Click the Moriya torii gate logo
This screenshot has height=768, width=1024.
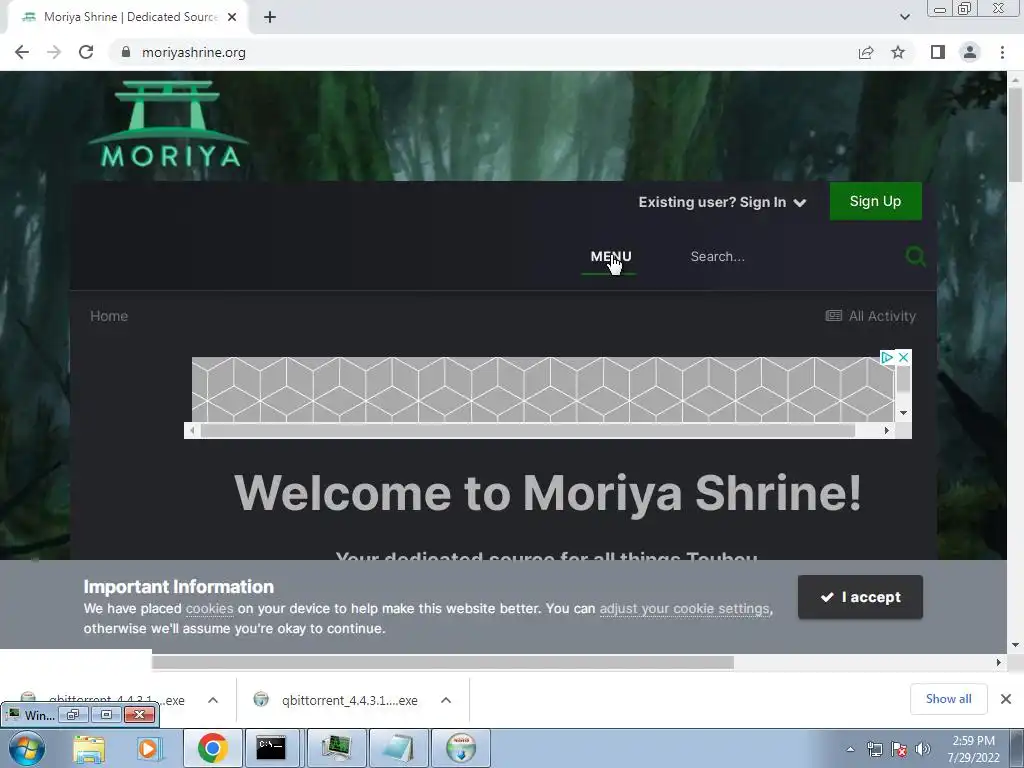pyautogui.click(x=168, y=124)
